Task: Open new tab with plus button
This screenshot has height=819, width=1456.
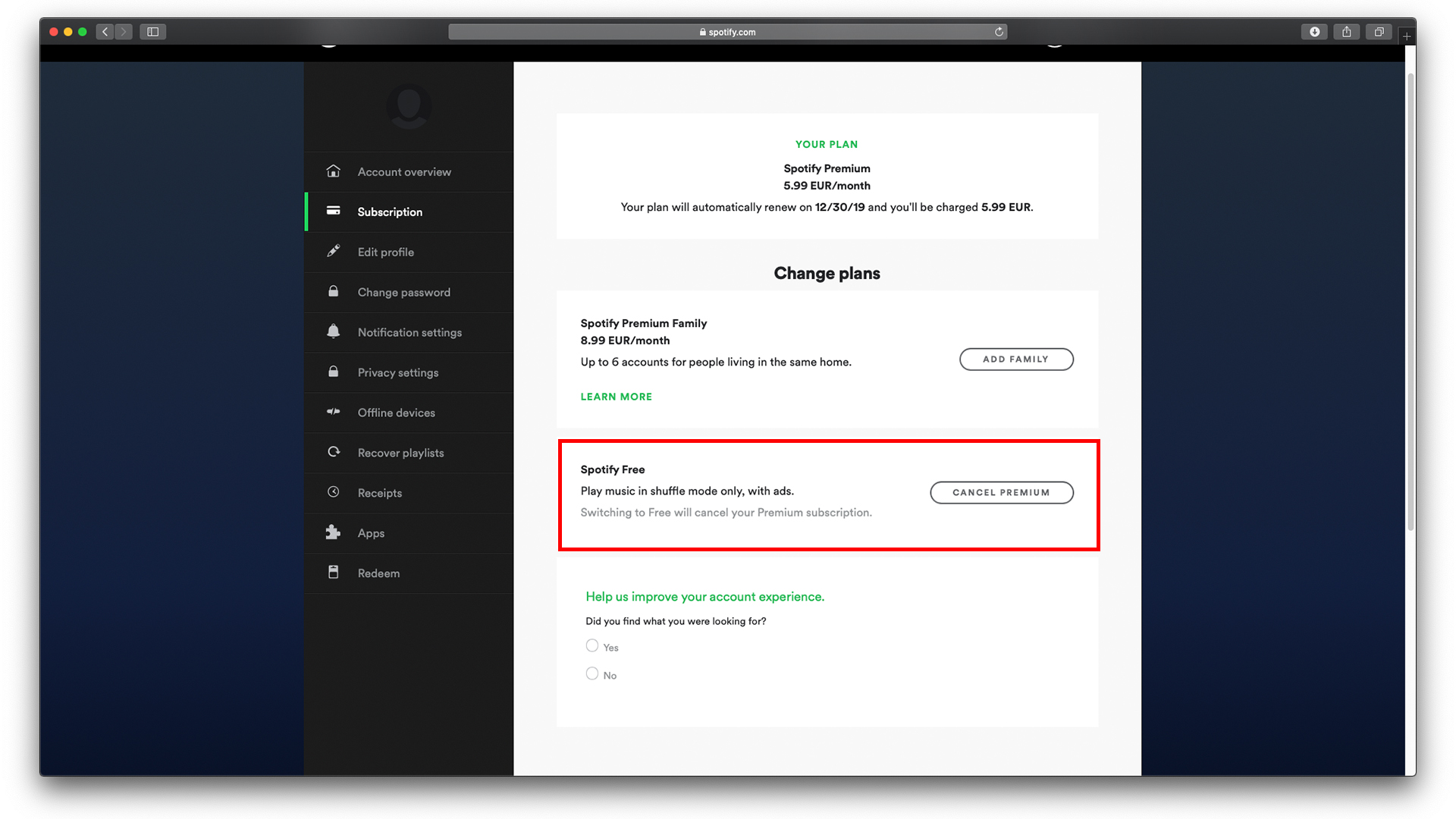Action: click(x=1407, y=36)
